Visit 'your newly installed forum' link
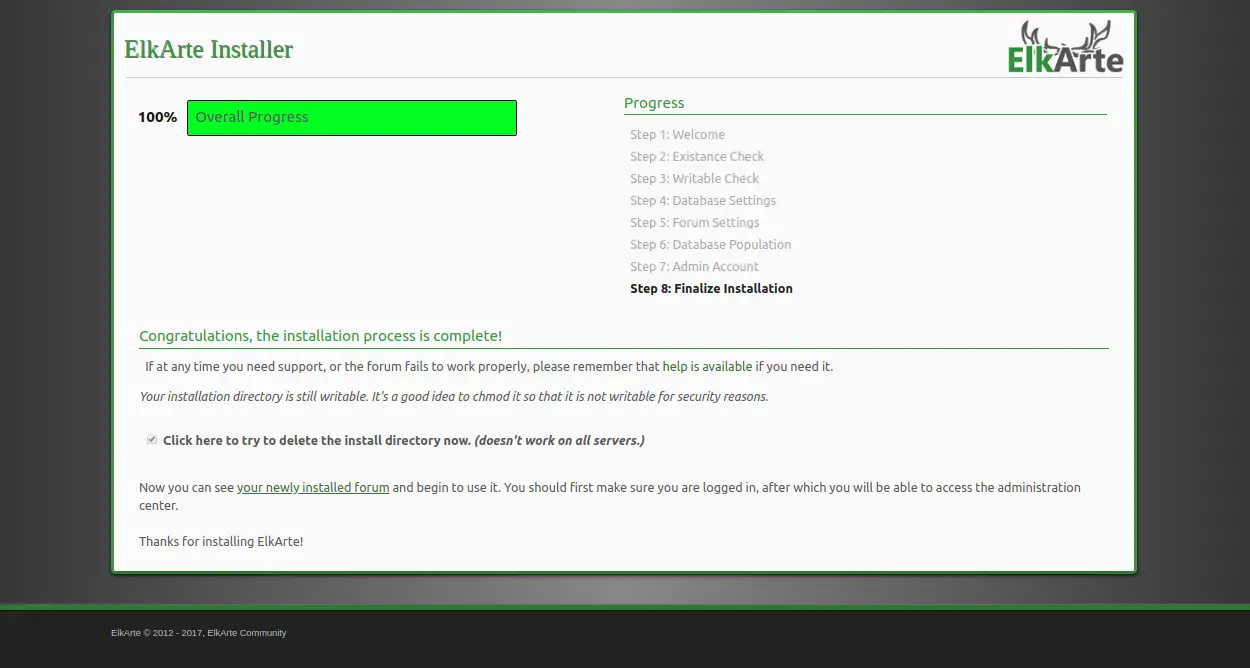Screen dimensions: 1250x668 point(313,488)
